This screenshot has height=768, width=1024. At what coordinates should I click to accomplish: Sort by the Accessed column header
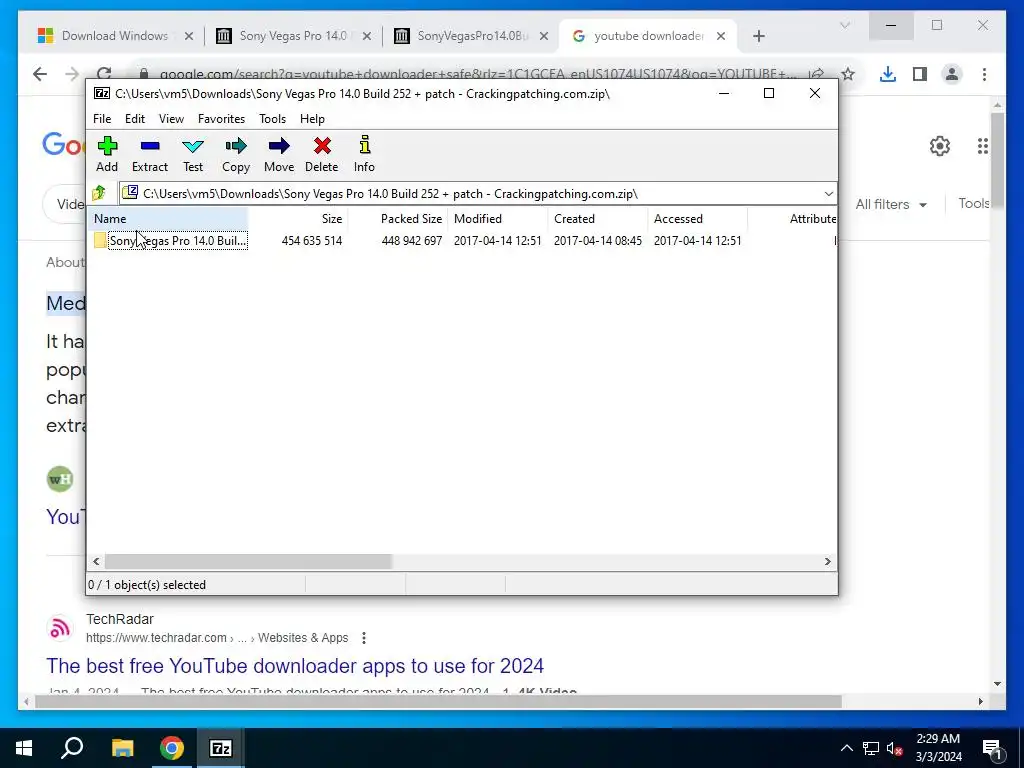click(697, 219)
